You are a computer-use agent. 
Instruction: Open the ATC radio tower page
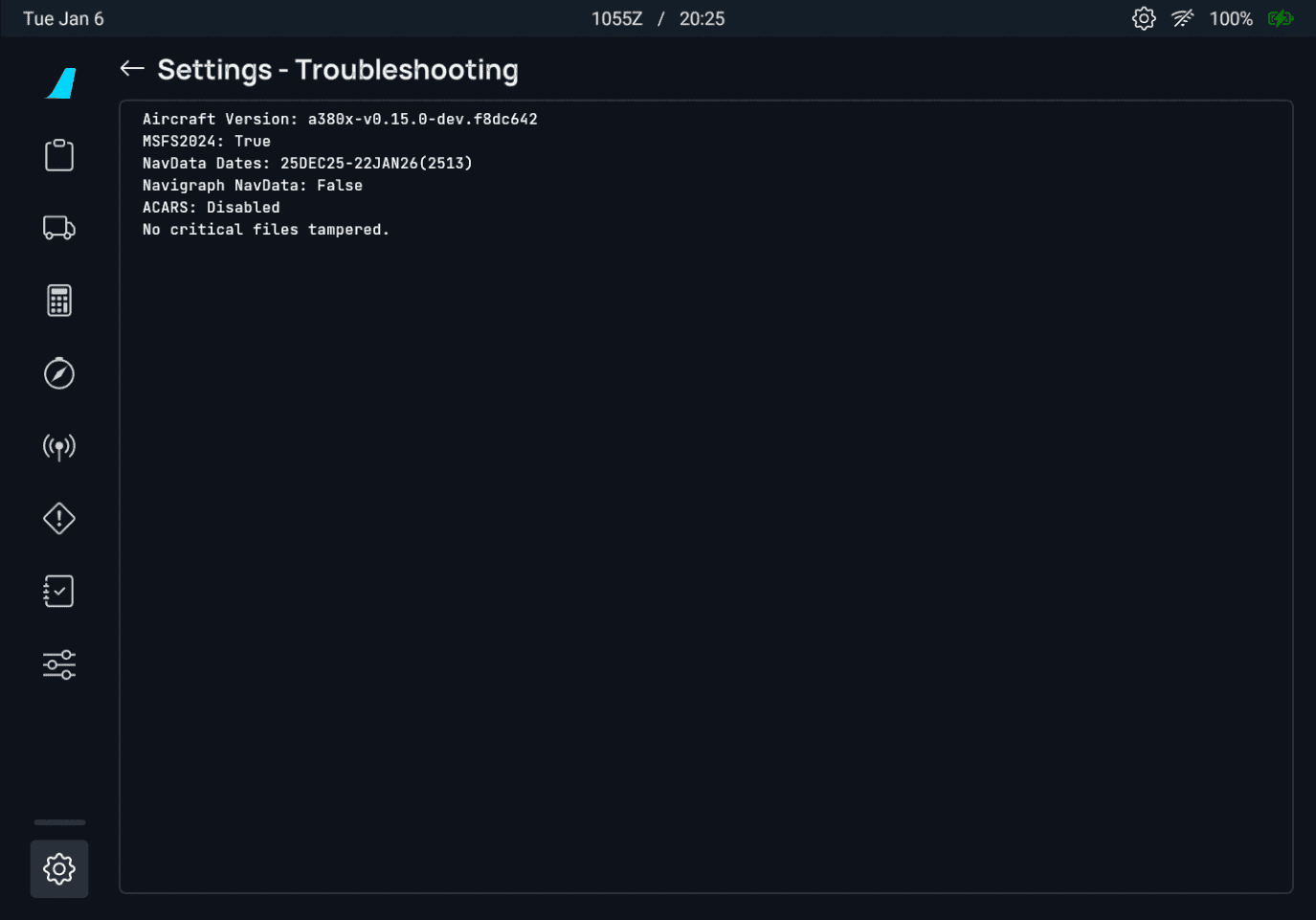pos(59,446)
